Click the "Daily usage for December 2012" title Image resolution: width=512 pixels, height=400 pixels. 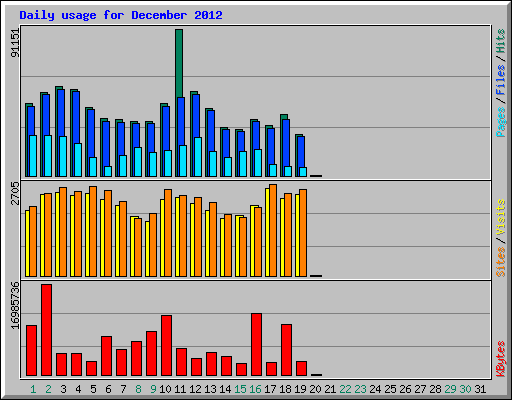coord(121,15)
